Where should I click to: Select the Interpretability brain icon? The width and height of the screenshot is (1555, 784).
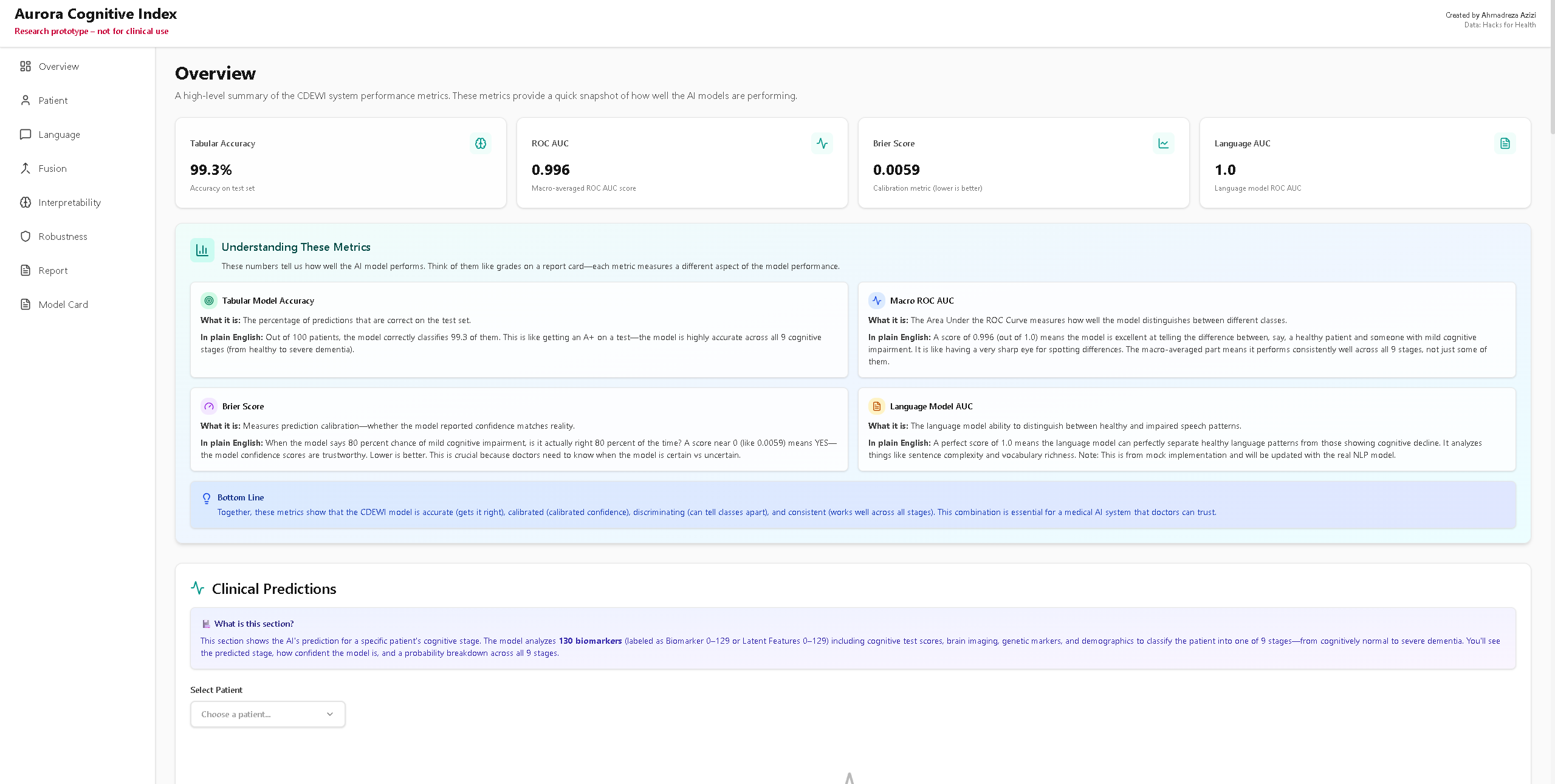(x=26, y=202)
